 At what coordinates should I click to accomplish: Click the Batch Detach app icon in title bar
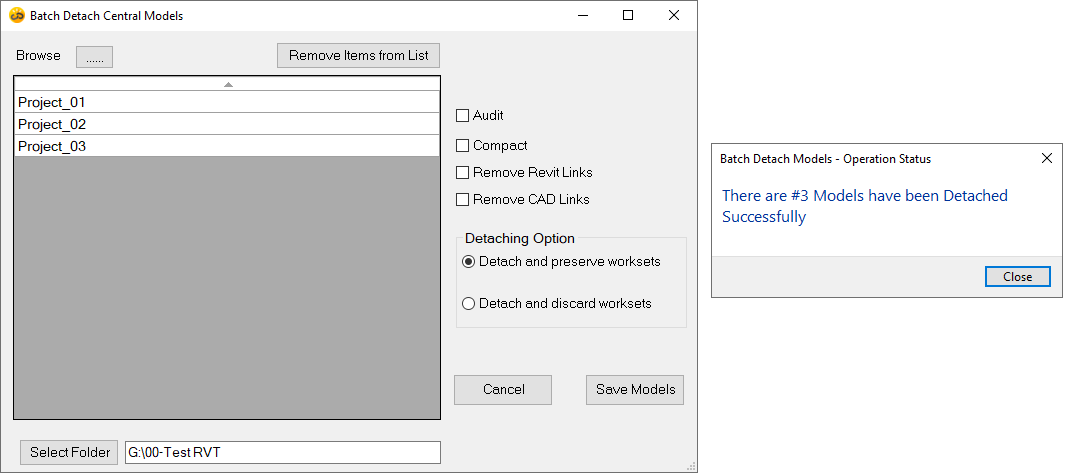[x=16, y=16]
